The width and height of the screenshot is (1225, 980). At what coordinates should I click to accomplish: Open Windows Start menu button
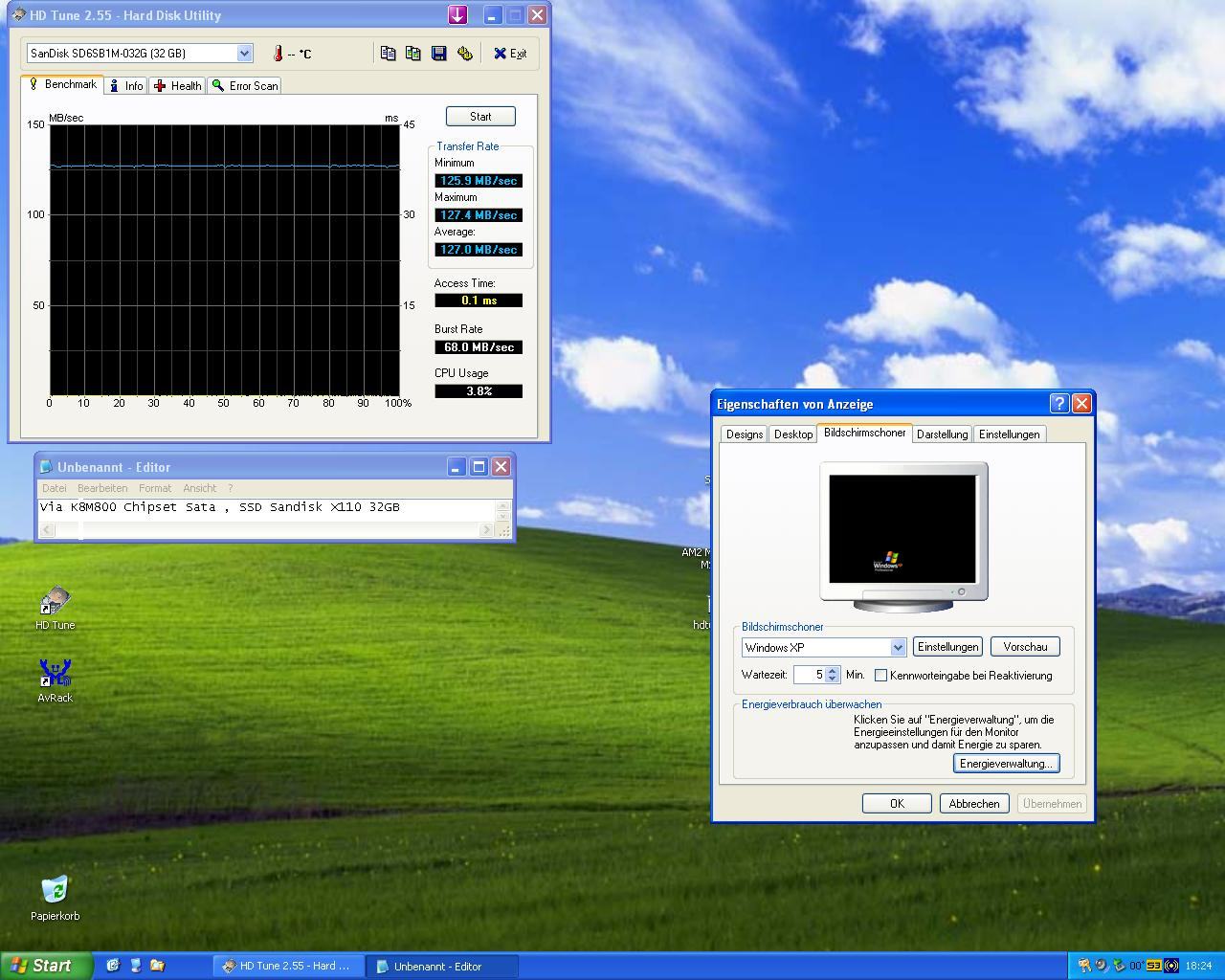point(47,966)
